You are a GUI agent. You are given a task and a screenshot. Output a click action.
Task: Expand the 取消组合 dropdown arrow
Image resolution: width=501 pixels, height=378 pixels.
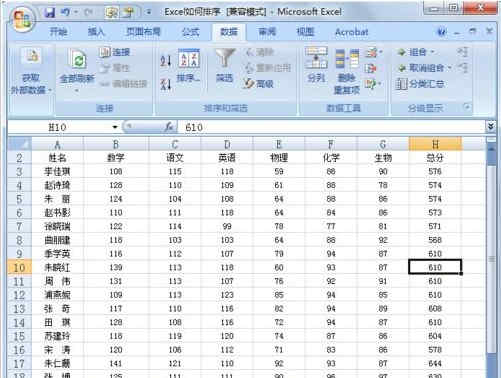pyautogui.click(x=449, y=68)
